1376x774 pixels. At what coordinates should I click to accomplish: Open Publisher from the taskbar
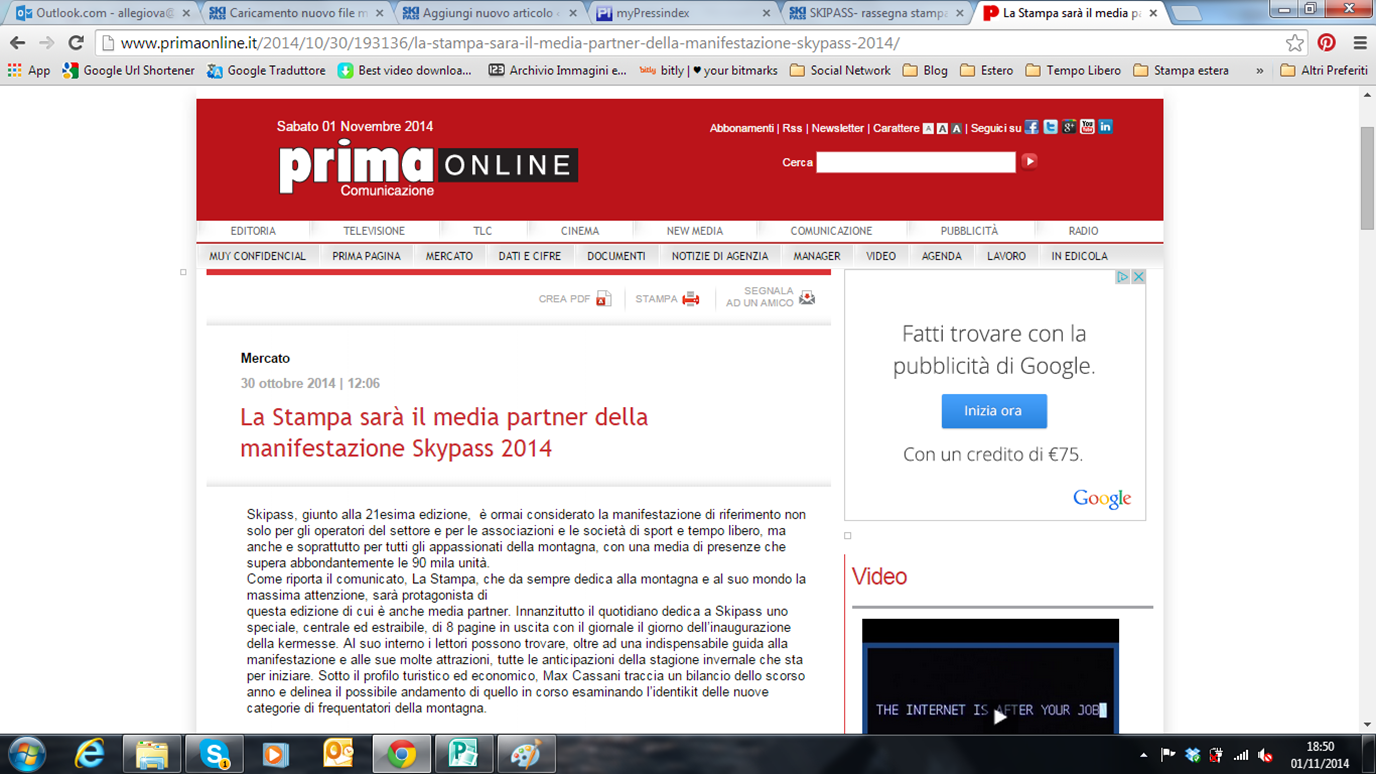coord(463,754)
